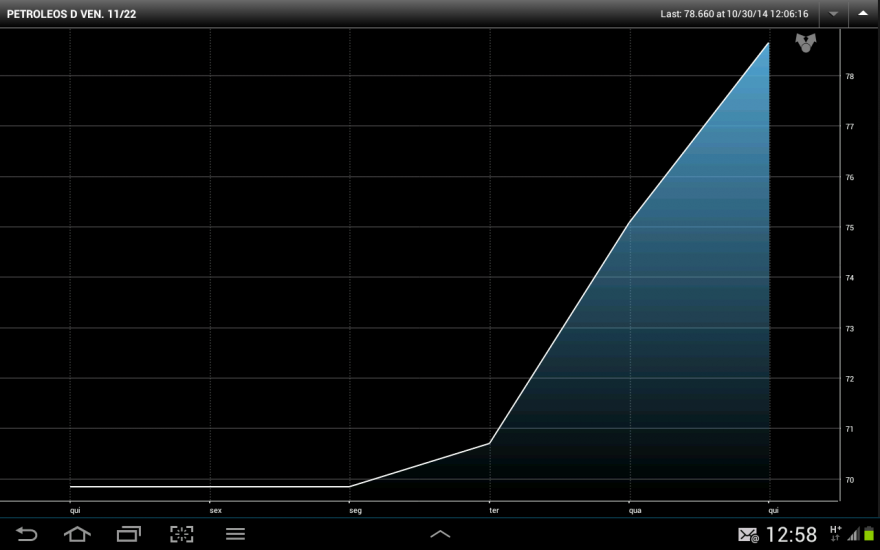Open the three-line menu icon
Viewport: 880px width, 550px height.
pos(235,534)
